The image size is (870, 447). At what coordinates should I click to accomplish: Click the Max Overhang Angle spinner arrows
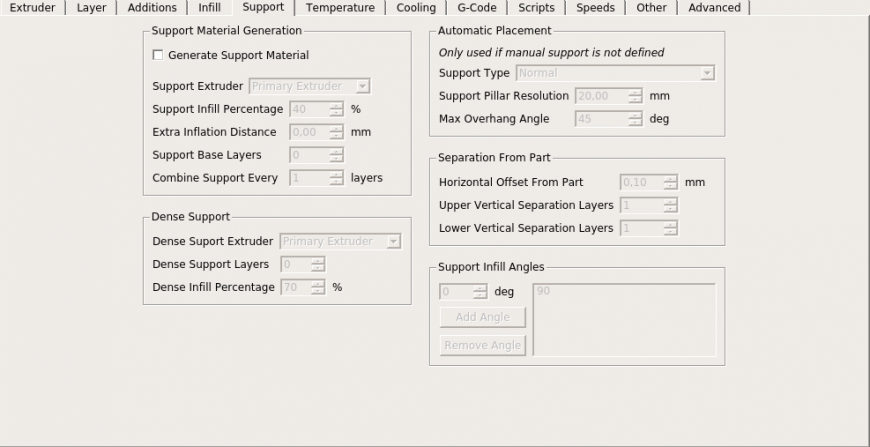pos(635,119)
